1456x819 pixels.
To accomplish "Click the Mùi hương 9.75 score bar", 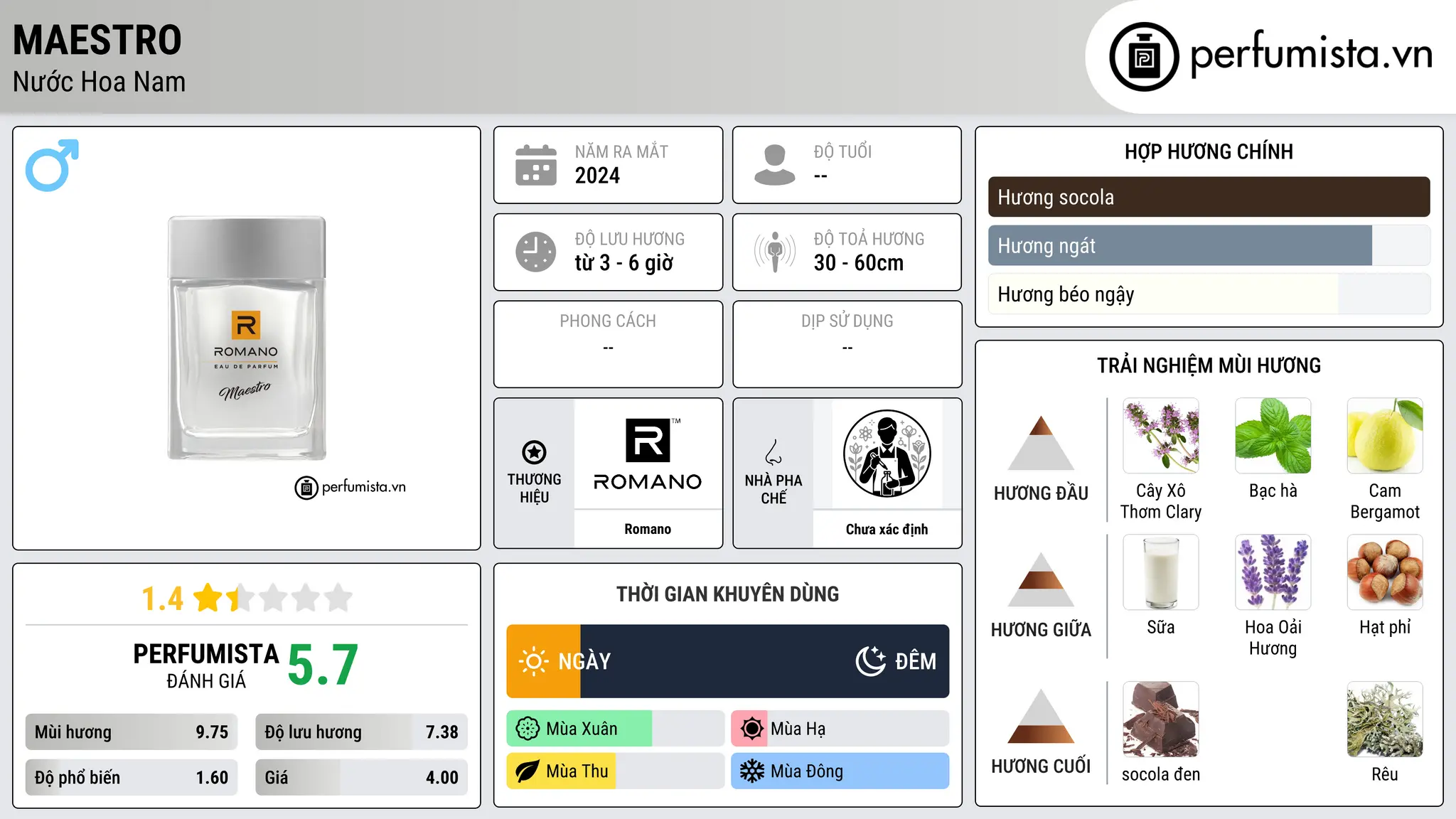I will pos(132,732).
